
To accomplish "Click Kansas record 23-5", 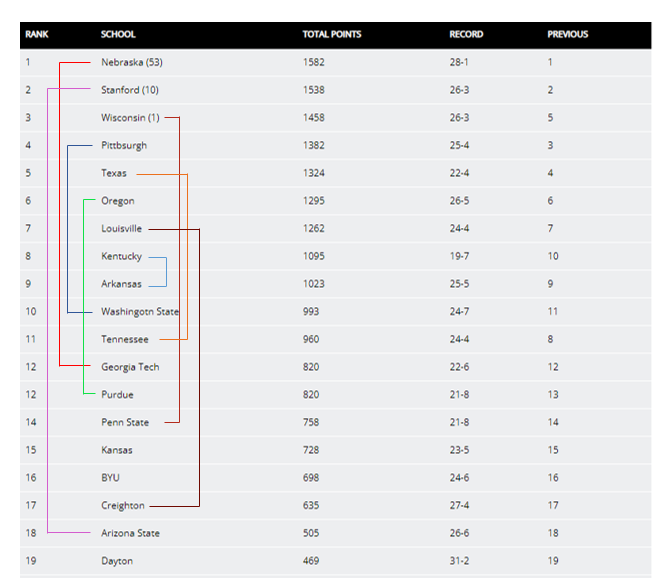I will click(459, 450).
